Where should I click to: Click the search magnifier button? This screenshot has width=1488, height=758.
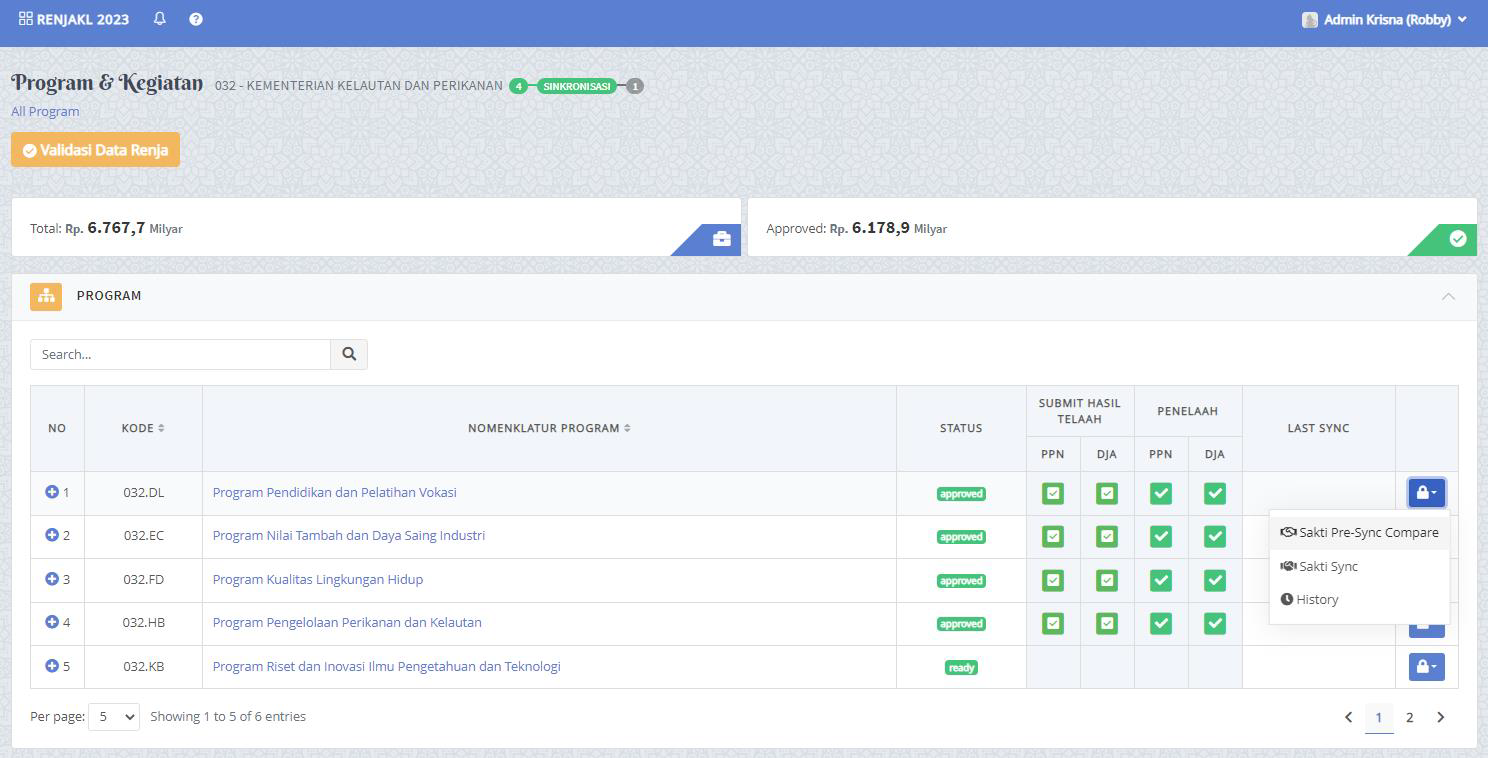tap(349, 354)
